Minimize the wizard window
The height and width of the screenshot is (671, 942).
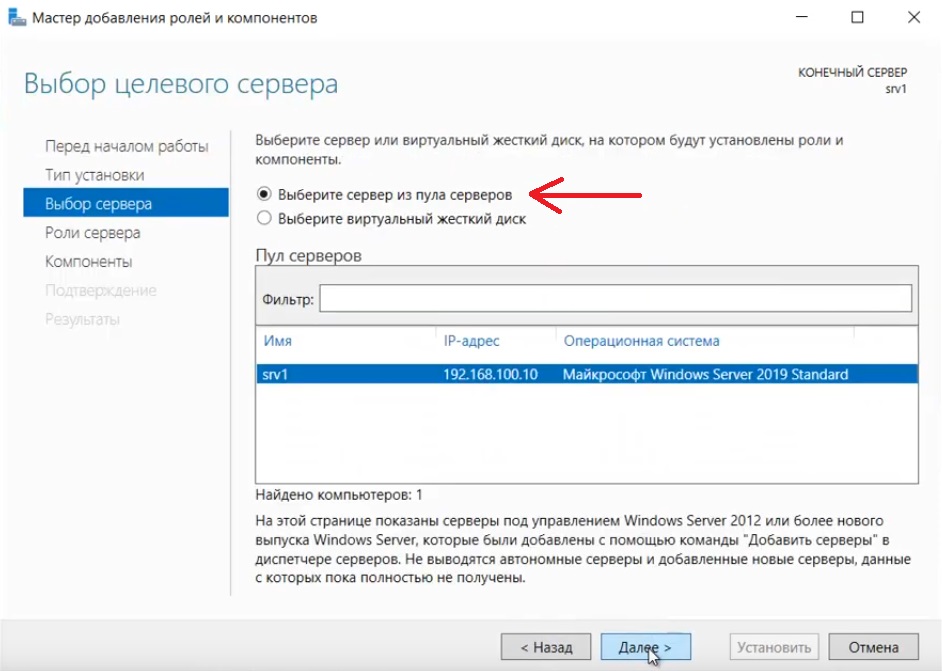tap(801, 18)
